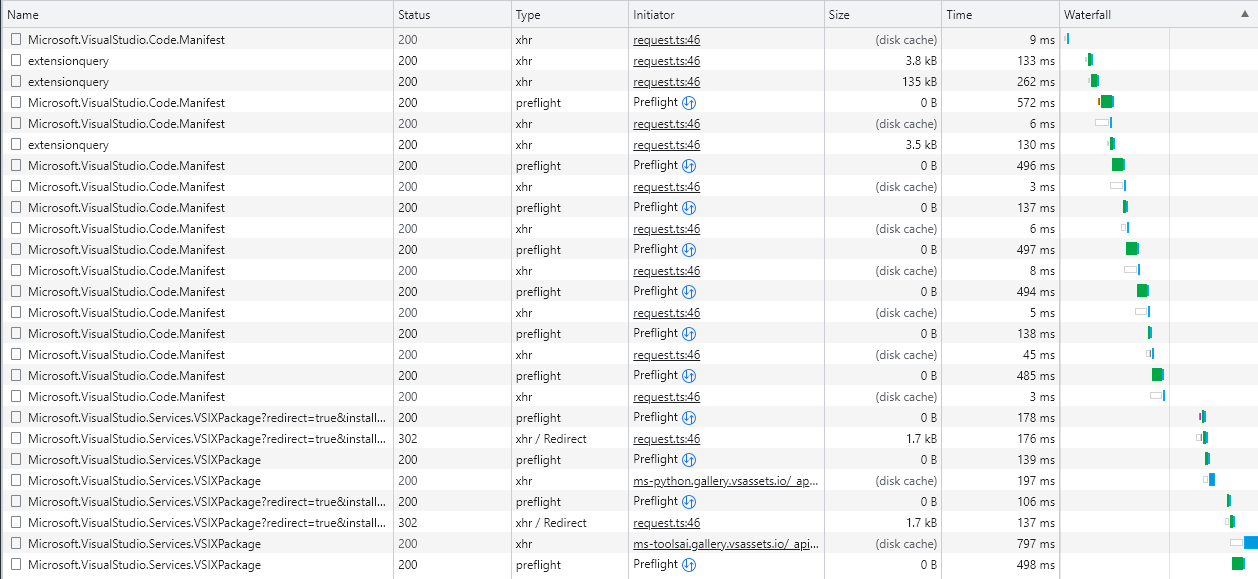Click the Preflight icon on the 178 ms VSIXPackage row
This screenshot has height=579, width=1258.
click(x=689, y=417)
